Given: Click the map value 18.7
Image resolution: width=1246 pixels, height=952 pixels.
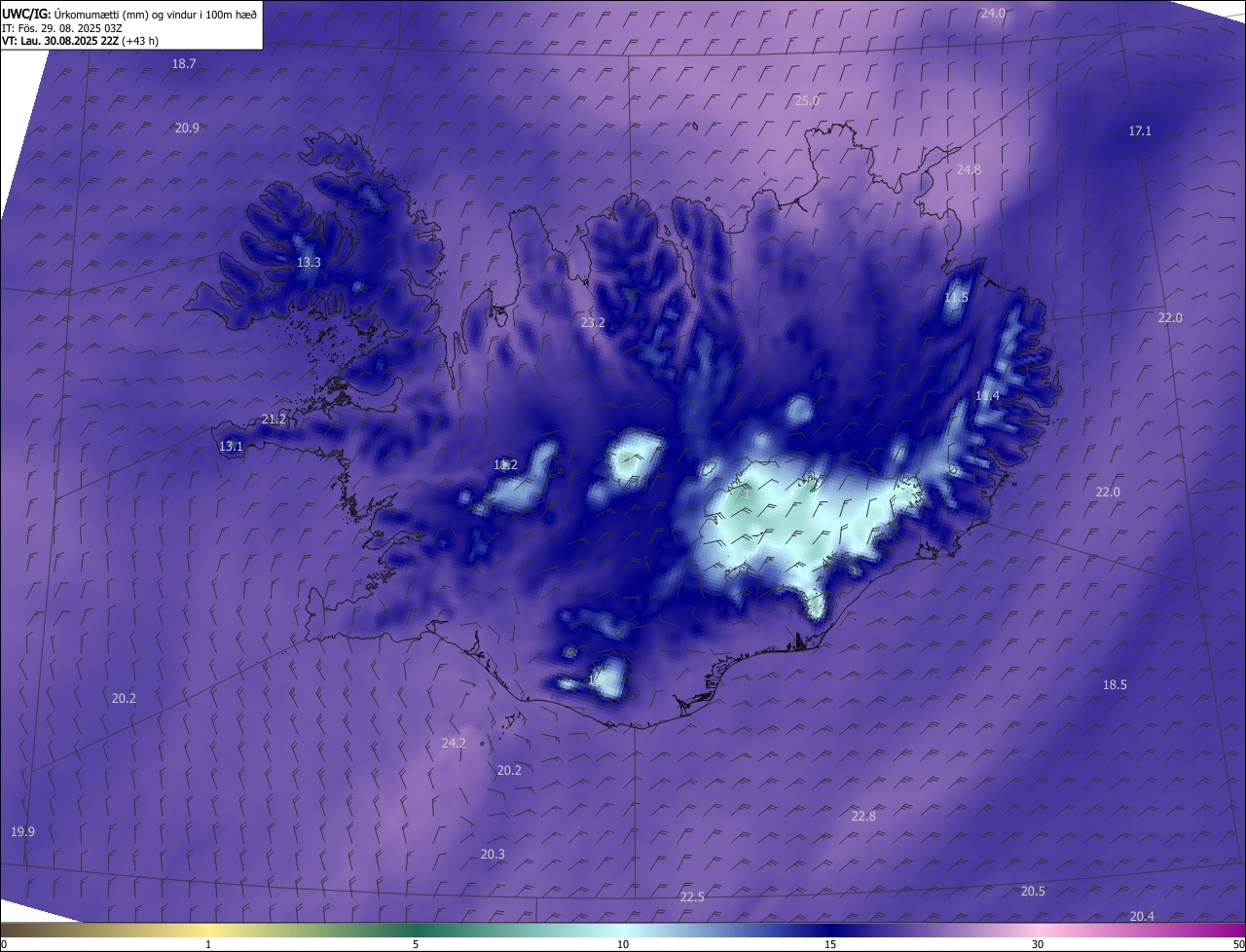Looking at the screenshot, I should click(x=184, y=63).
